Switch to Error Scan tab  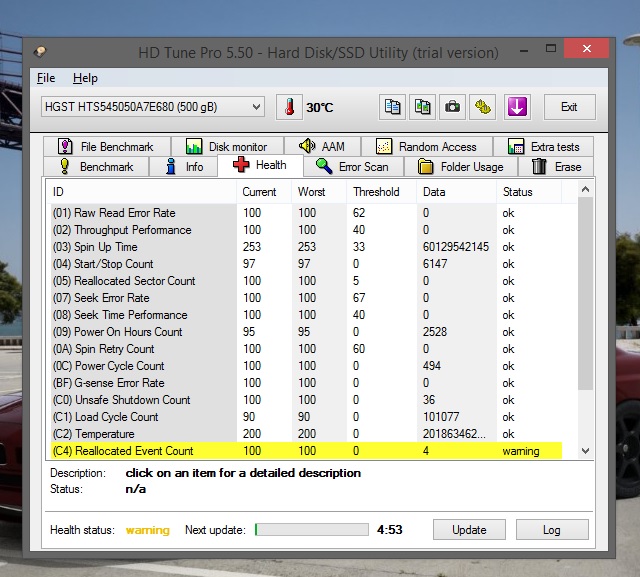(353, 166)
